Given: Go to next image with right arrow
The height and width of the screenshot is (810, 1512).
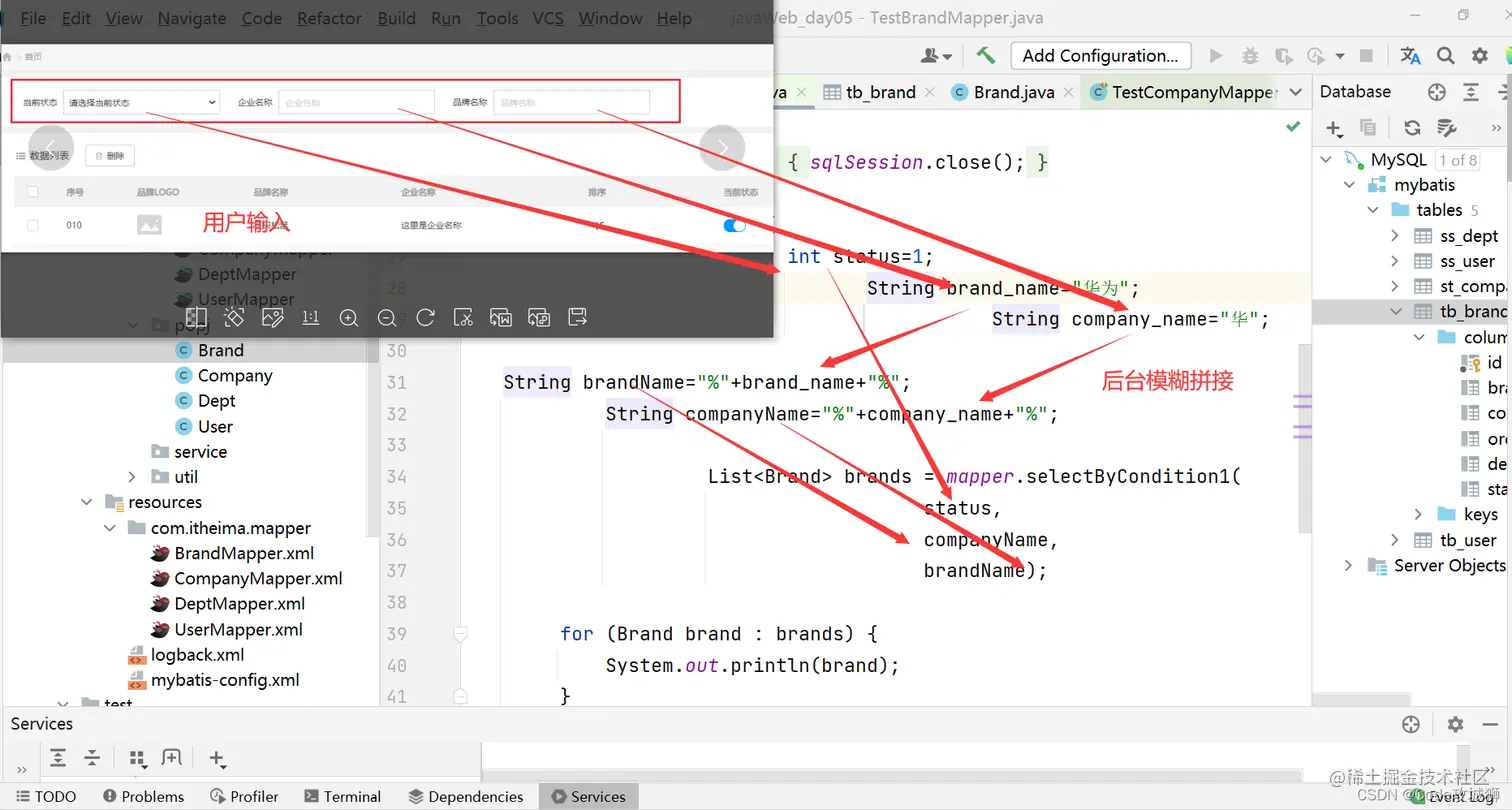Looking at the screenshot, I should (723, 148).
